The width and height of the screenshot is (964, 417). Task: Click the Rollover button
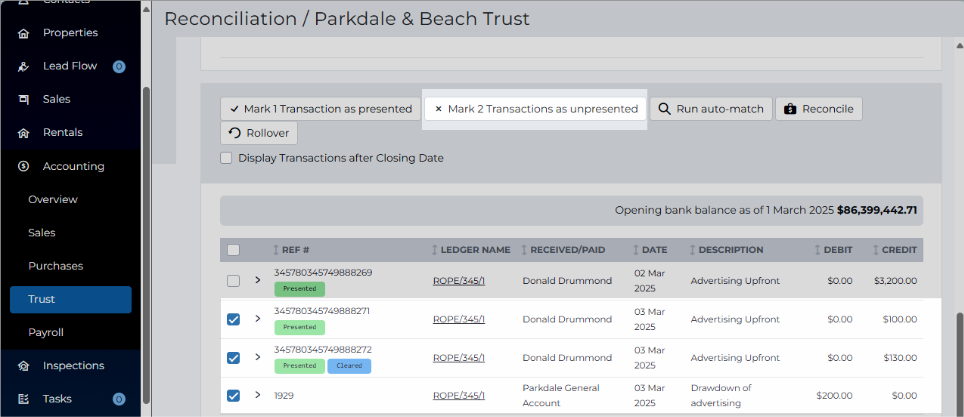tap(259, 133)
